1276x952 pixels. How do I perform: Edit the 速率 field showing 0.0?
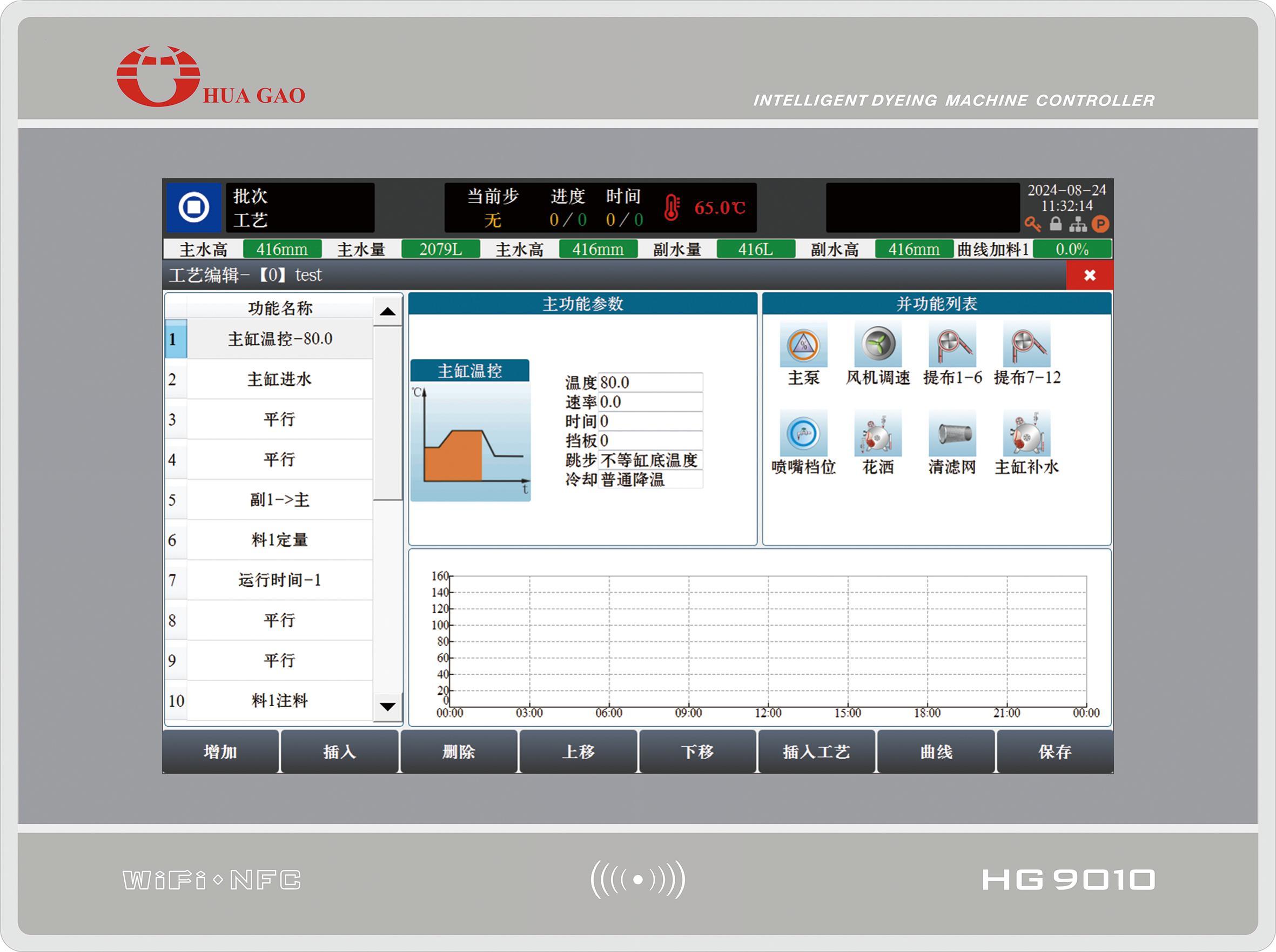[x=650, y=401]
